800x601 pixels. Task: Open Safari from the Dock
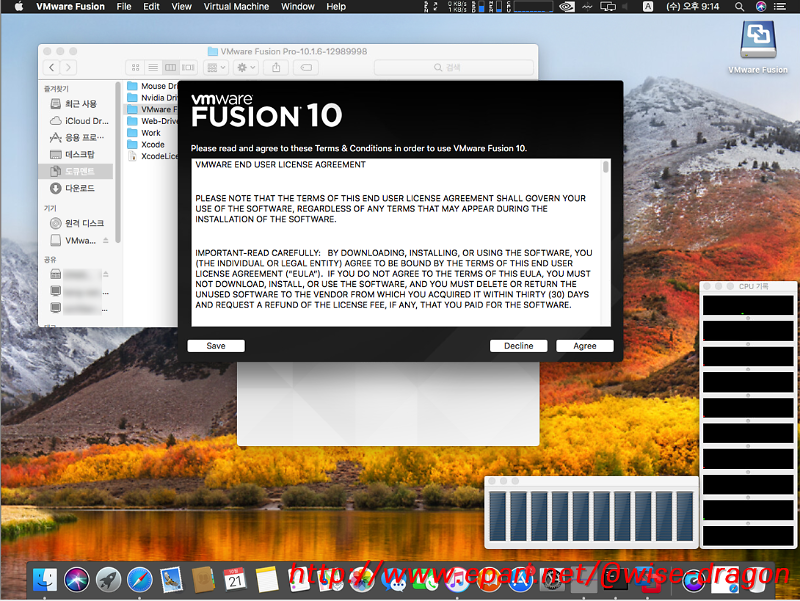coord(140,580)
